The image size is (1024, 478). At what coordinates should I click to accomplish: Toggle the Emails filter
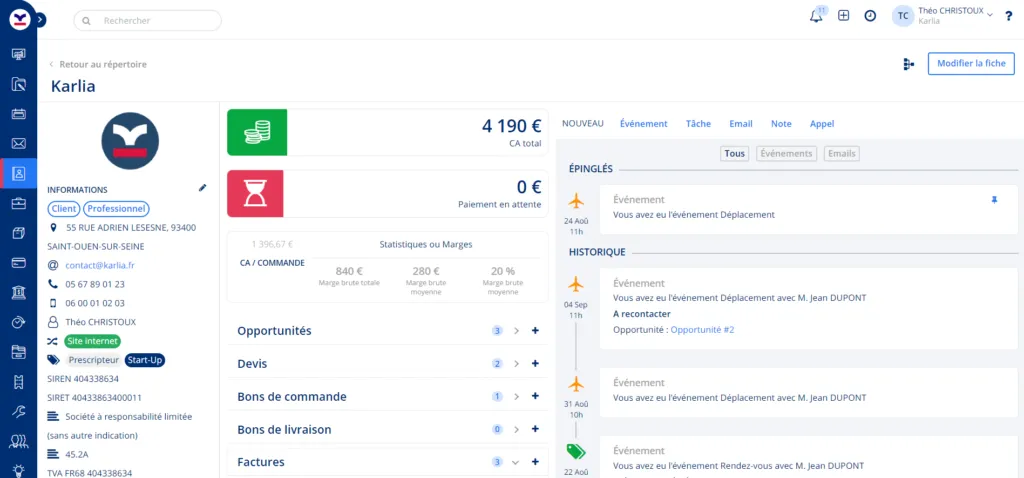tap(841, 154)
